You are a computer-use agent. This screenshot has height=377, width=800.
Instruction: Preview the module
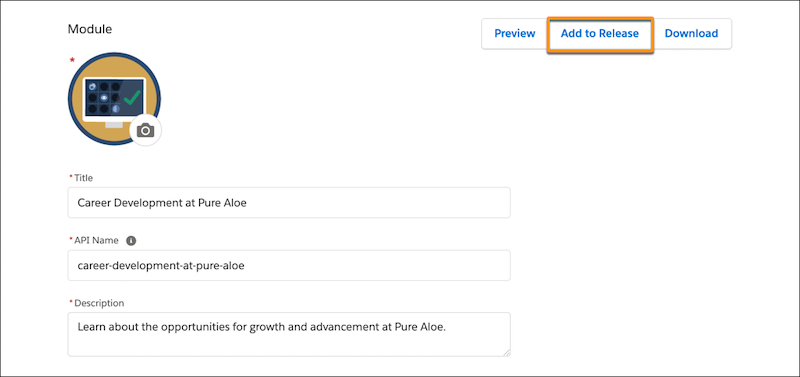point(515,34)
